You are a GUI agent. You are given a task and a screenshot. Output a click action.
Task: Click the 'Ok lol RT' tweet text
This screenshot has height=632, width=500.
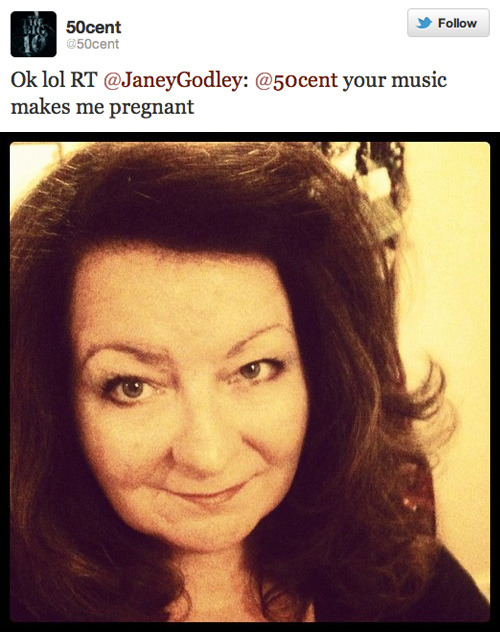(x=54, y=79)
